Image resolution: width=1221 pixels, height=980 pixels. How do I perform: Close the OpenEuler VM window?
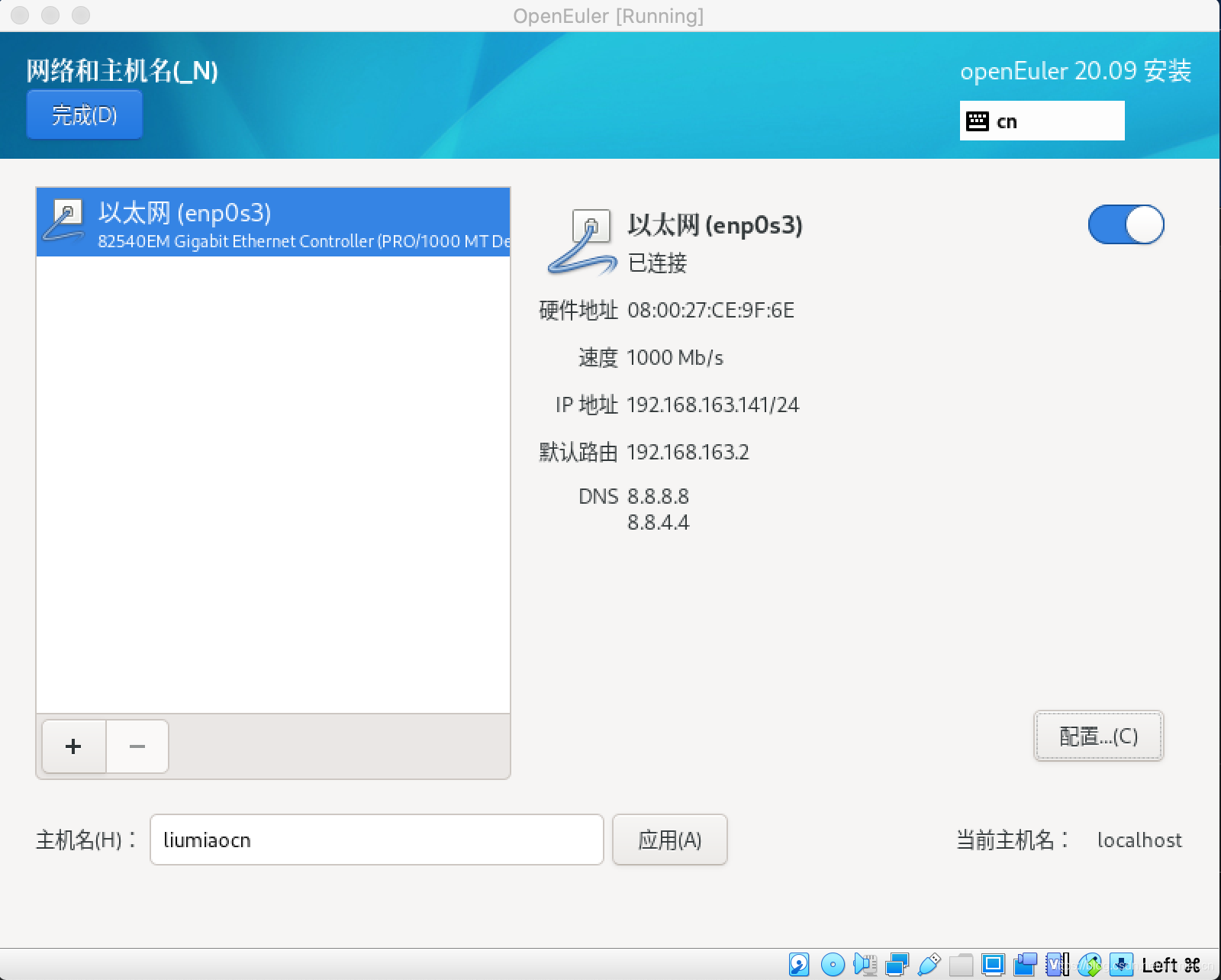pos(20,15)
